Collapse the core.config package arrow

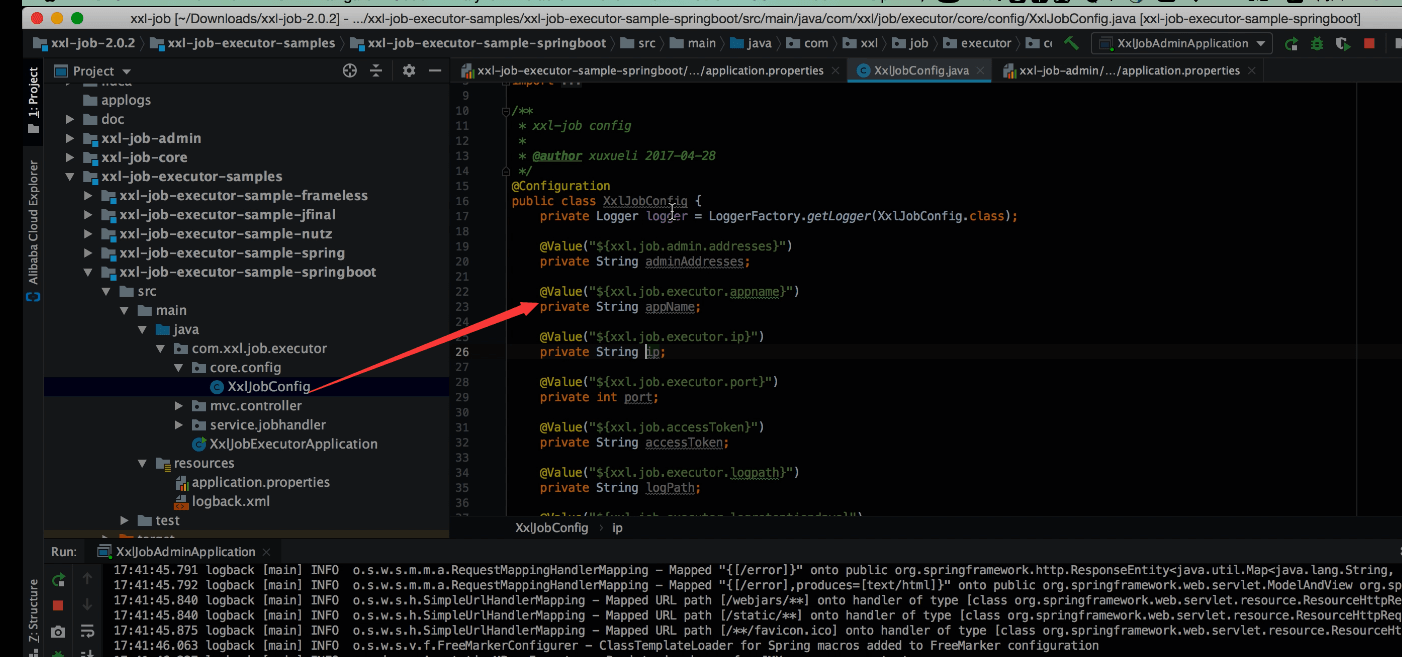(x=179, y=368)
